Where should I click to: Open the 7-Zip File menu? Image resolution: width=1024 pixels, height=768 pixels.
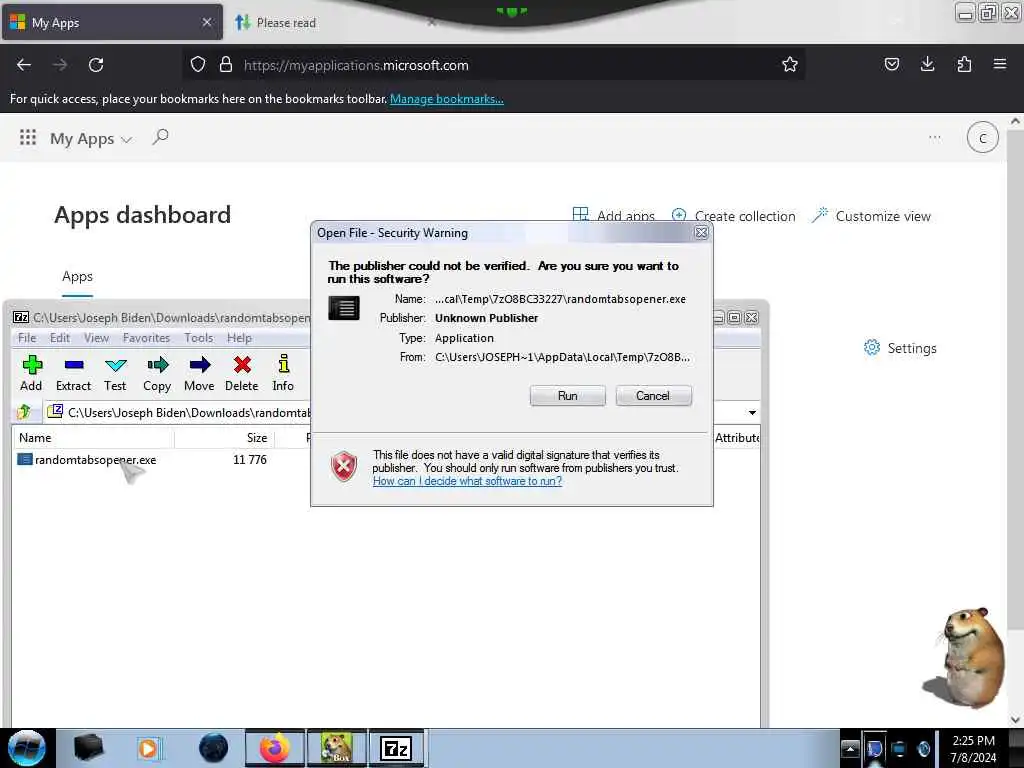tap(27, 338)
